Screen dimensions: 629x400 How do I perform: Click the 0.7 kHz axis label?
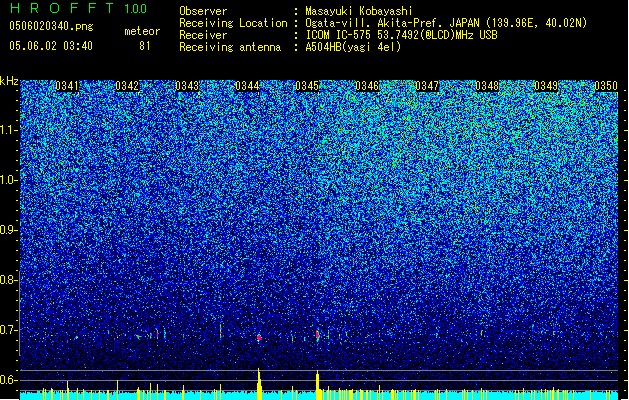point(7,330)
